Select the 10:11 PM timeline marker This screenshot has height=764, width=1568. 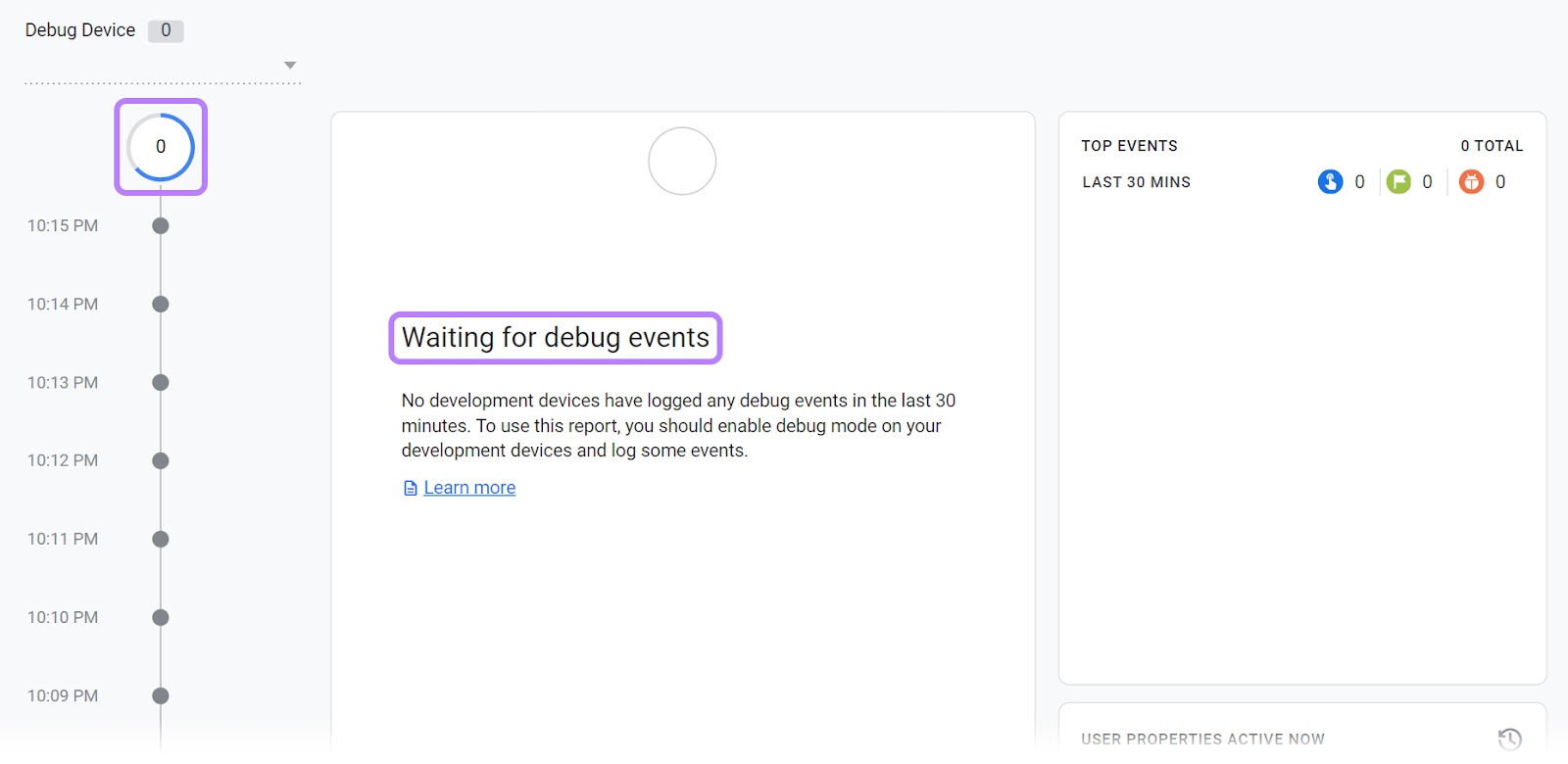coord(161,540)
